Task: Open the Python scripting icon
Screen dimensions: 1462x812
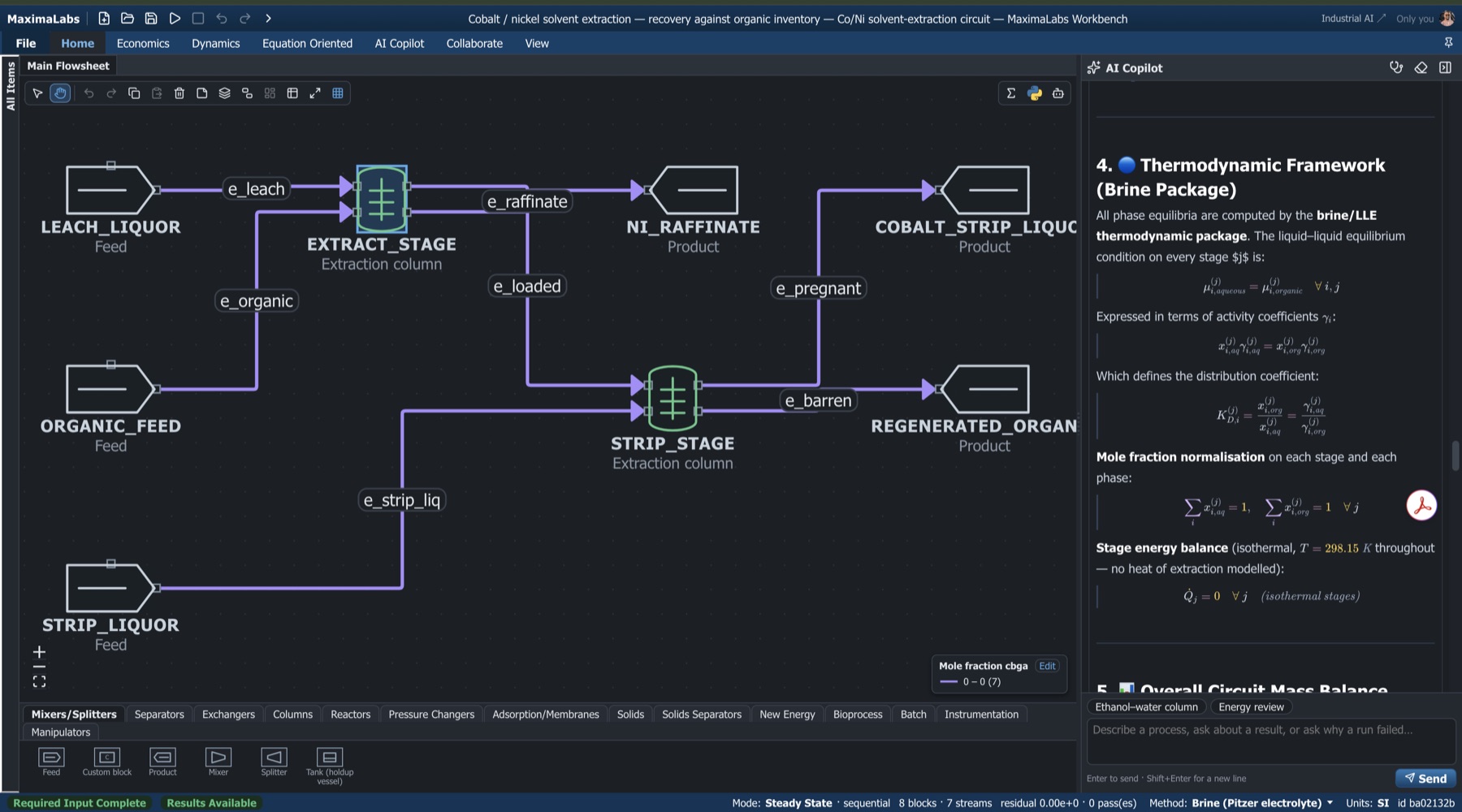Action: pyautogui.click(x=1035, y=93)
